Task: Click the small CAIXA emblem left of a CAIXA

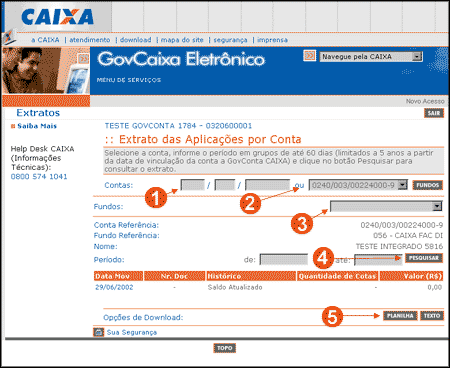Action: (9, 37)
